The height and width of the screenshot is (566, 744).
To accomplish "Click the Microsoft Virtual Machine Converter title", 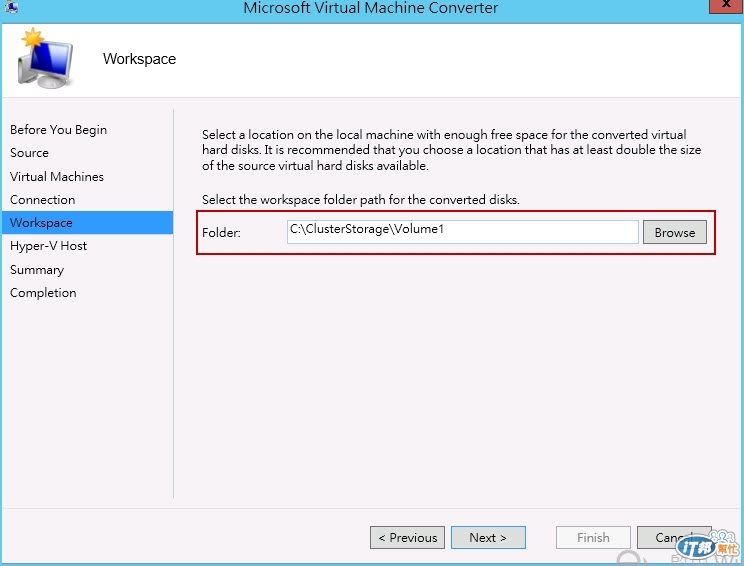I will 371,8.
